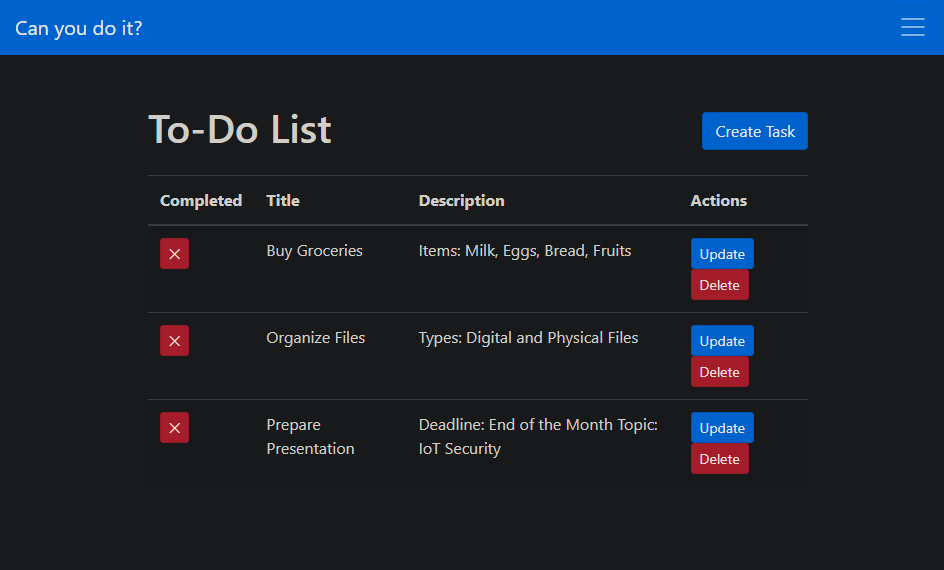Toggle completed status for Buy Groceries

click(174, 254)
